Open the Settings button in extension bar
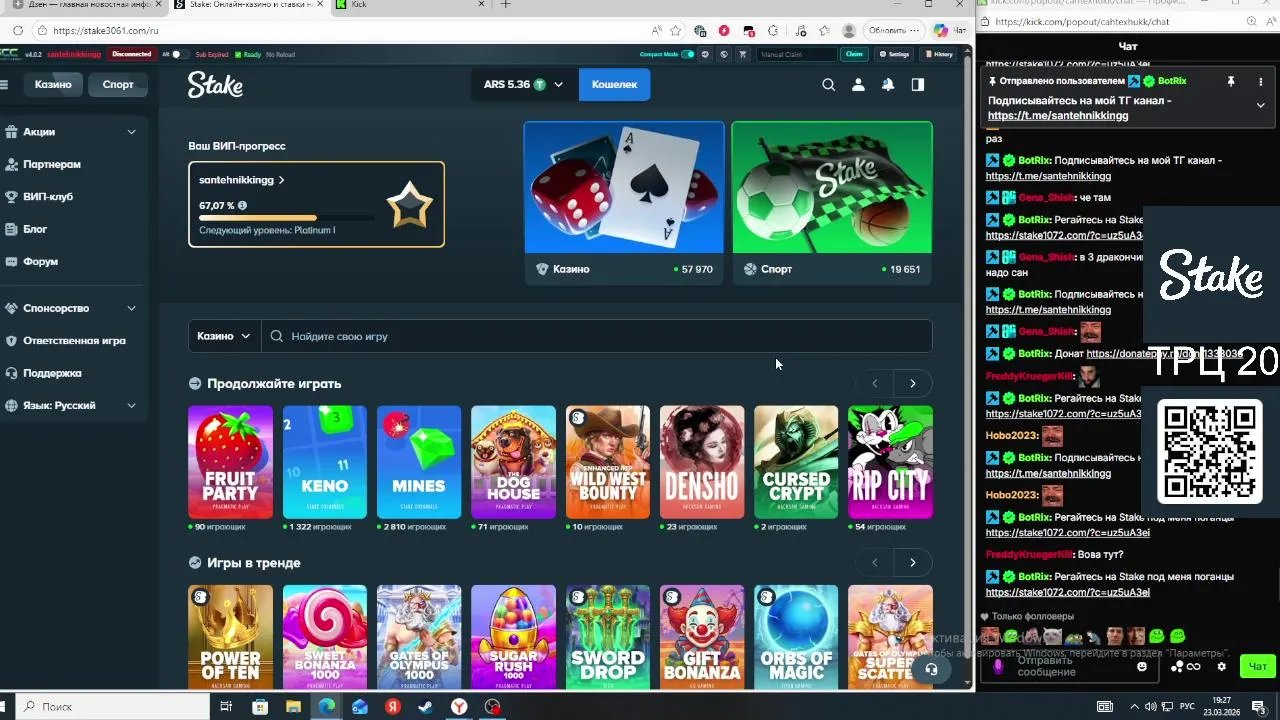The image size is (1280, 720). coord(894,54)
